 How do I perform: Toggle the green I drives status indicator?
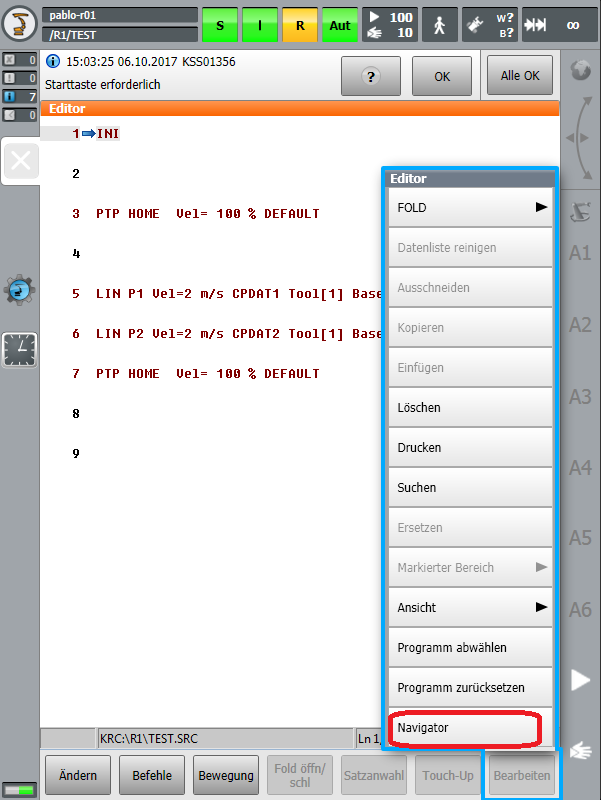click(x=259, y=25)
